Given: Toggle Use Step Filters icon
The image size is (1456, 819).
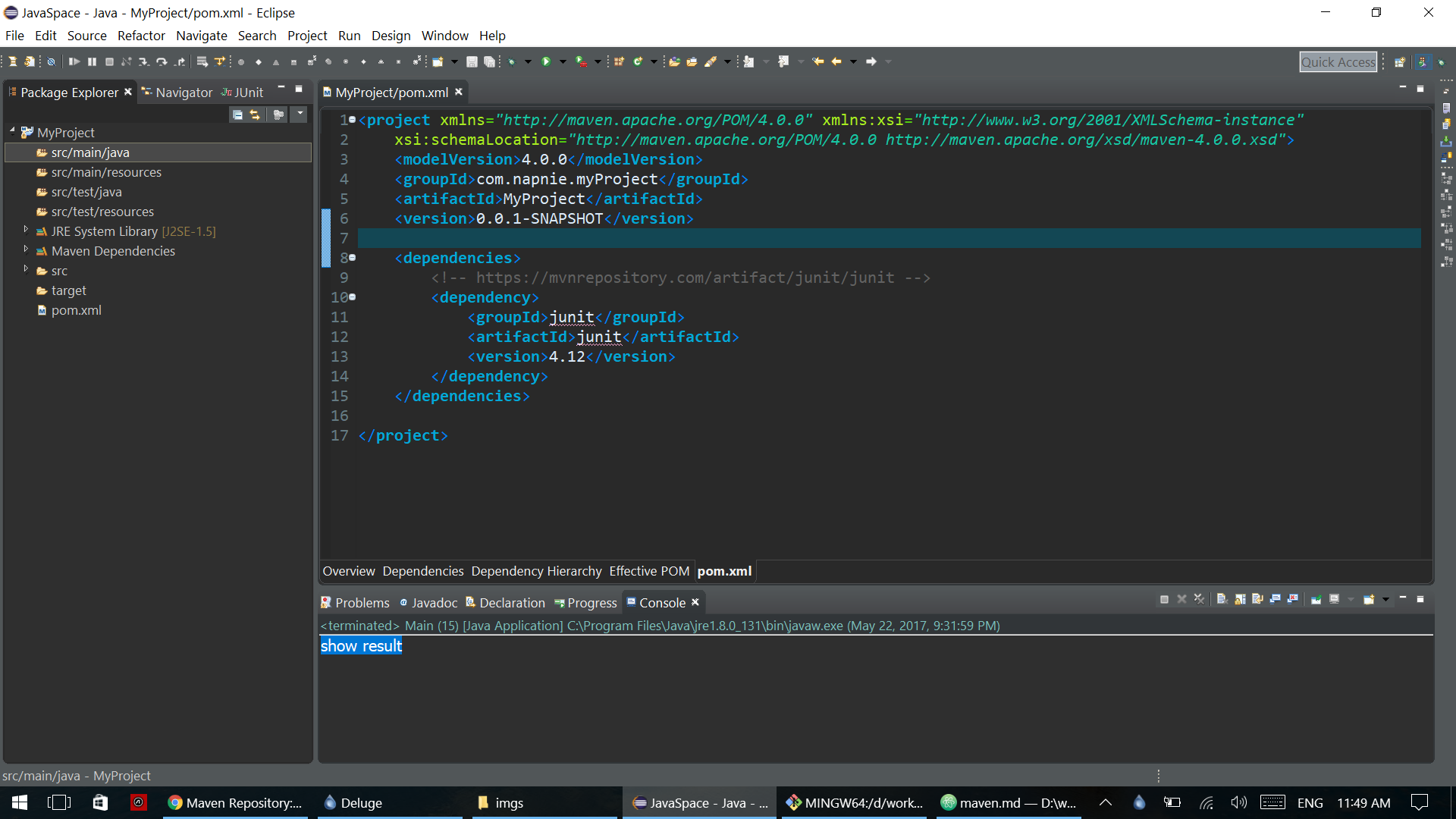Looking at the screenshot, I should tap(220, 61).
